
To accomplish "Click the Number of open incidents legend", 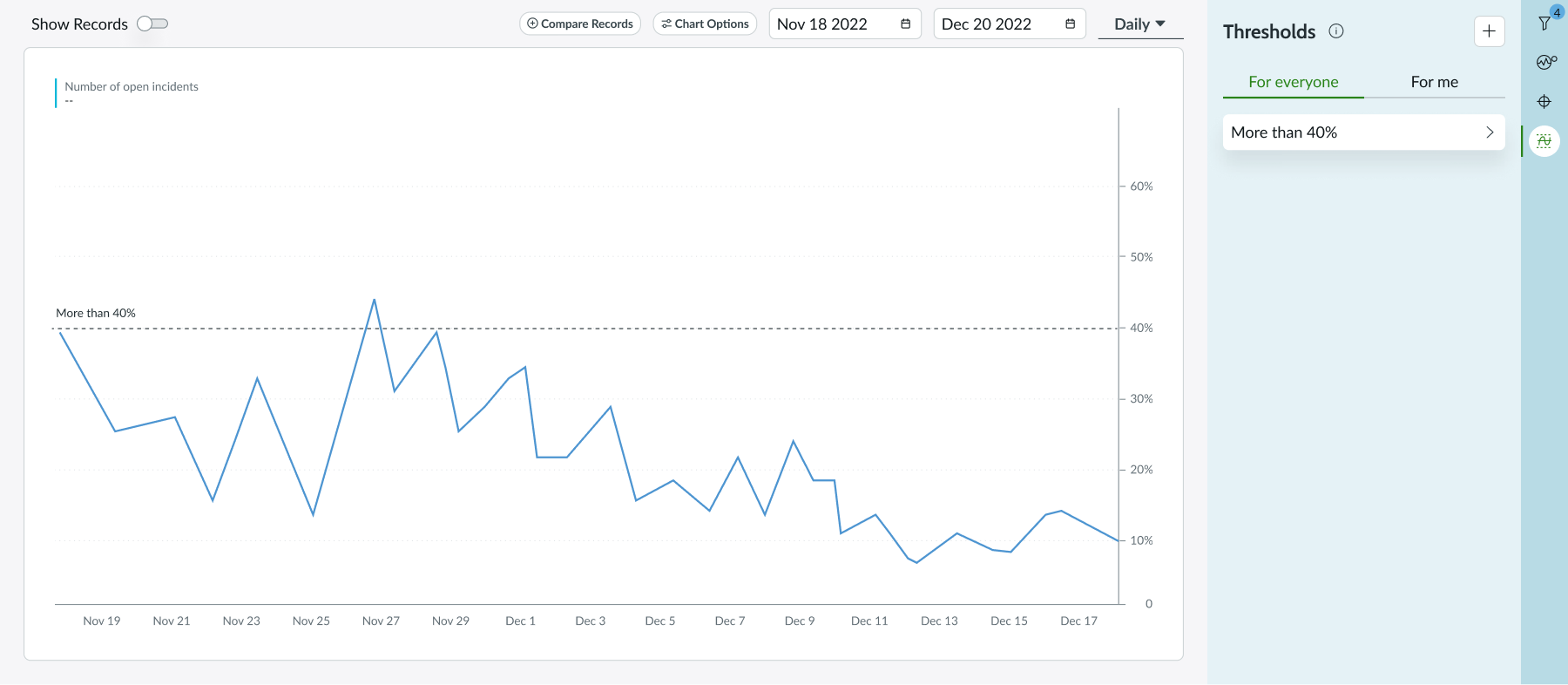I will [132, 86].
